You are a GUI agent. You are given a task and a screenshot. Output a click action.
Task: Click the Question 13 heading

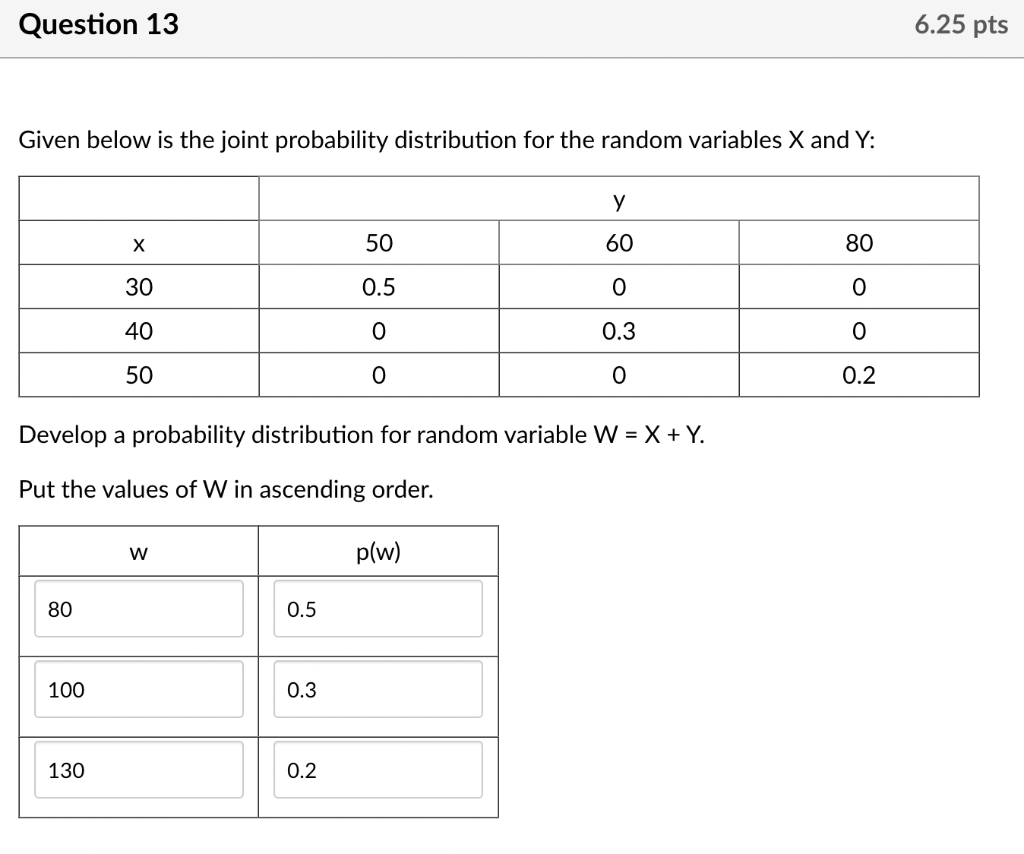pyautogui.click(x=97, y=24)
